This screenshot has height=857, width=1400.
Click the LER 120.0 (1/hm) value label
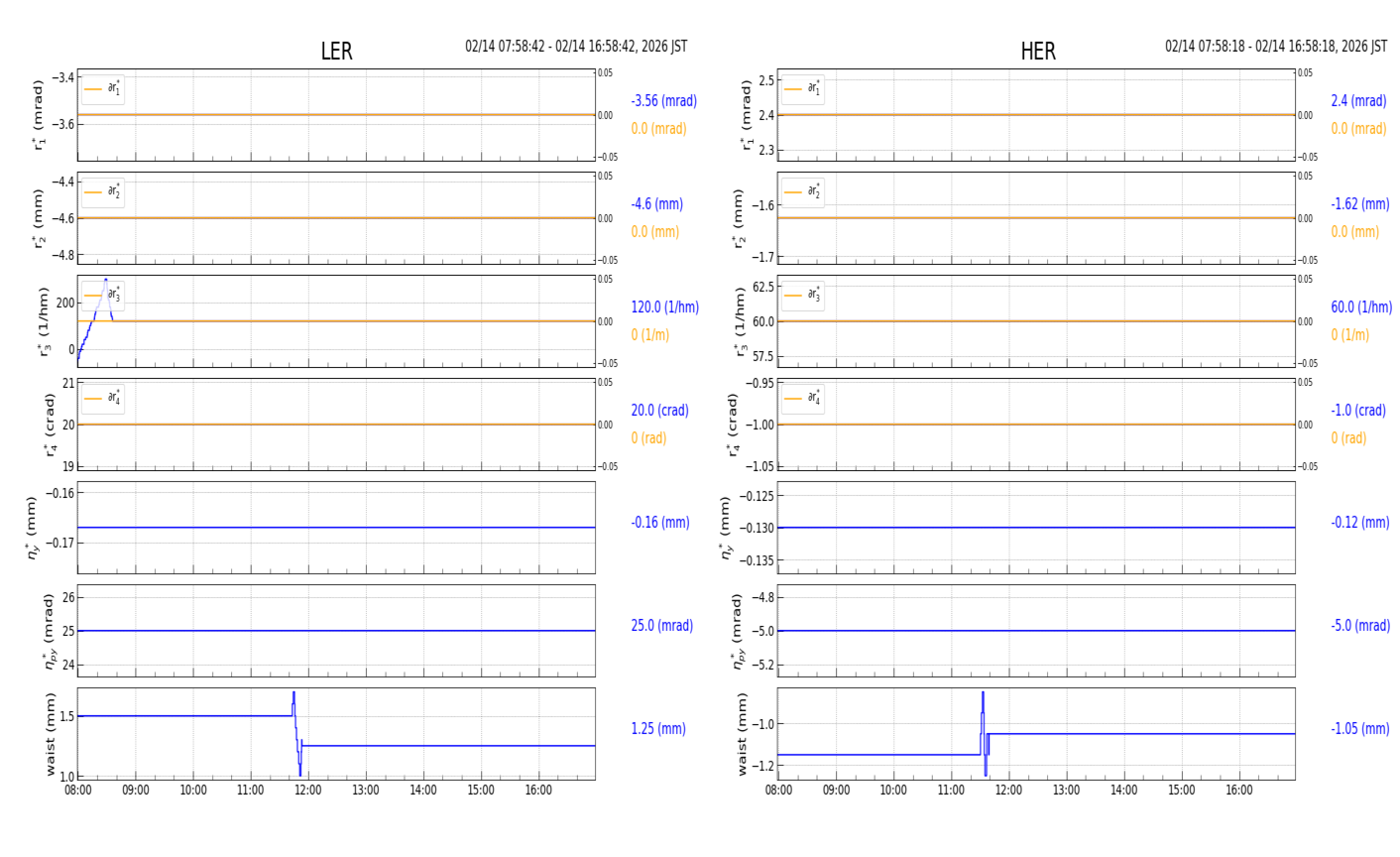tap(664, 307)
